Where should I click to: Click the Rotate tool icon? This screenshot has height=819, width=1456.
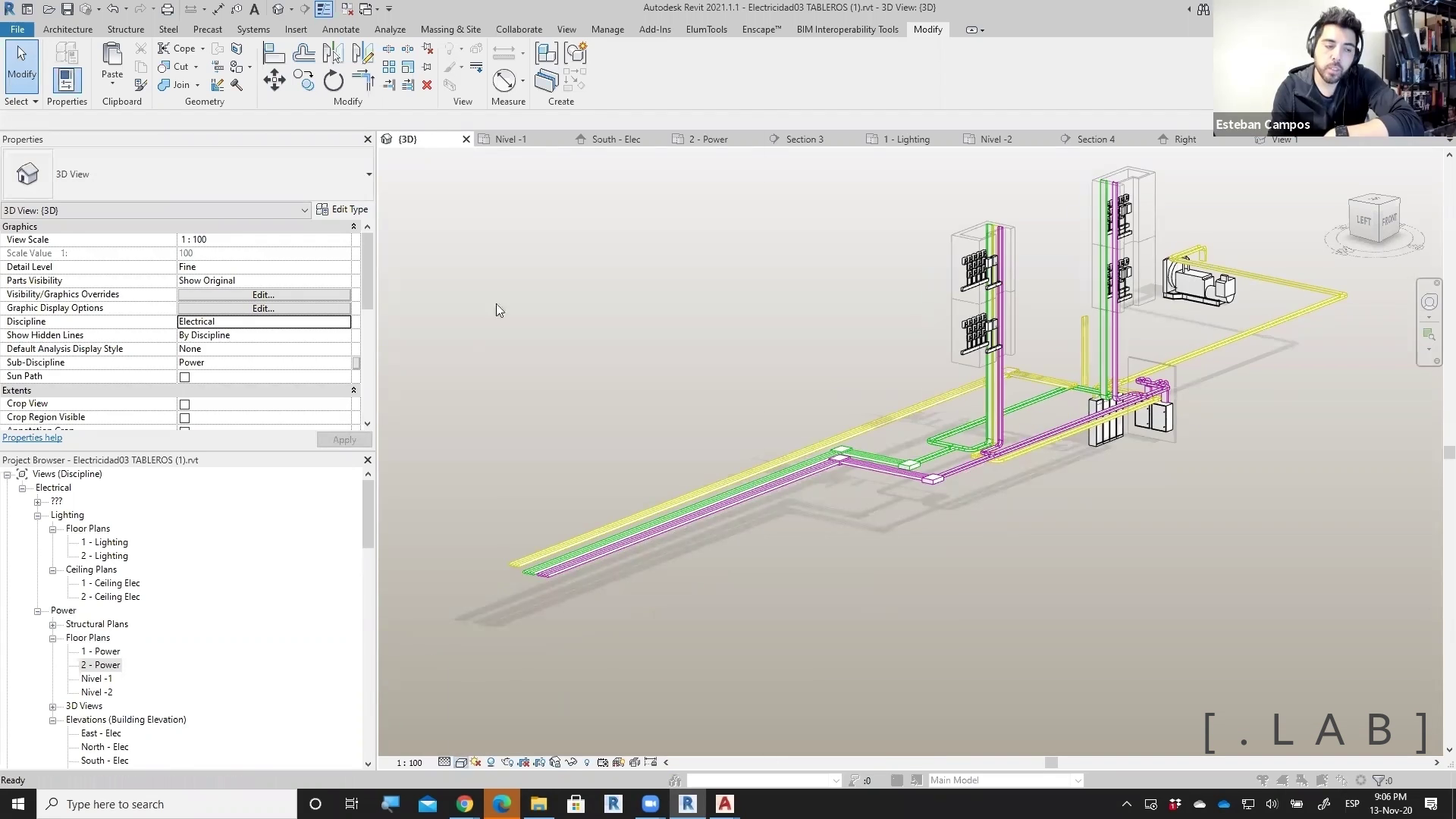[334, 80]
